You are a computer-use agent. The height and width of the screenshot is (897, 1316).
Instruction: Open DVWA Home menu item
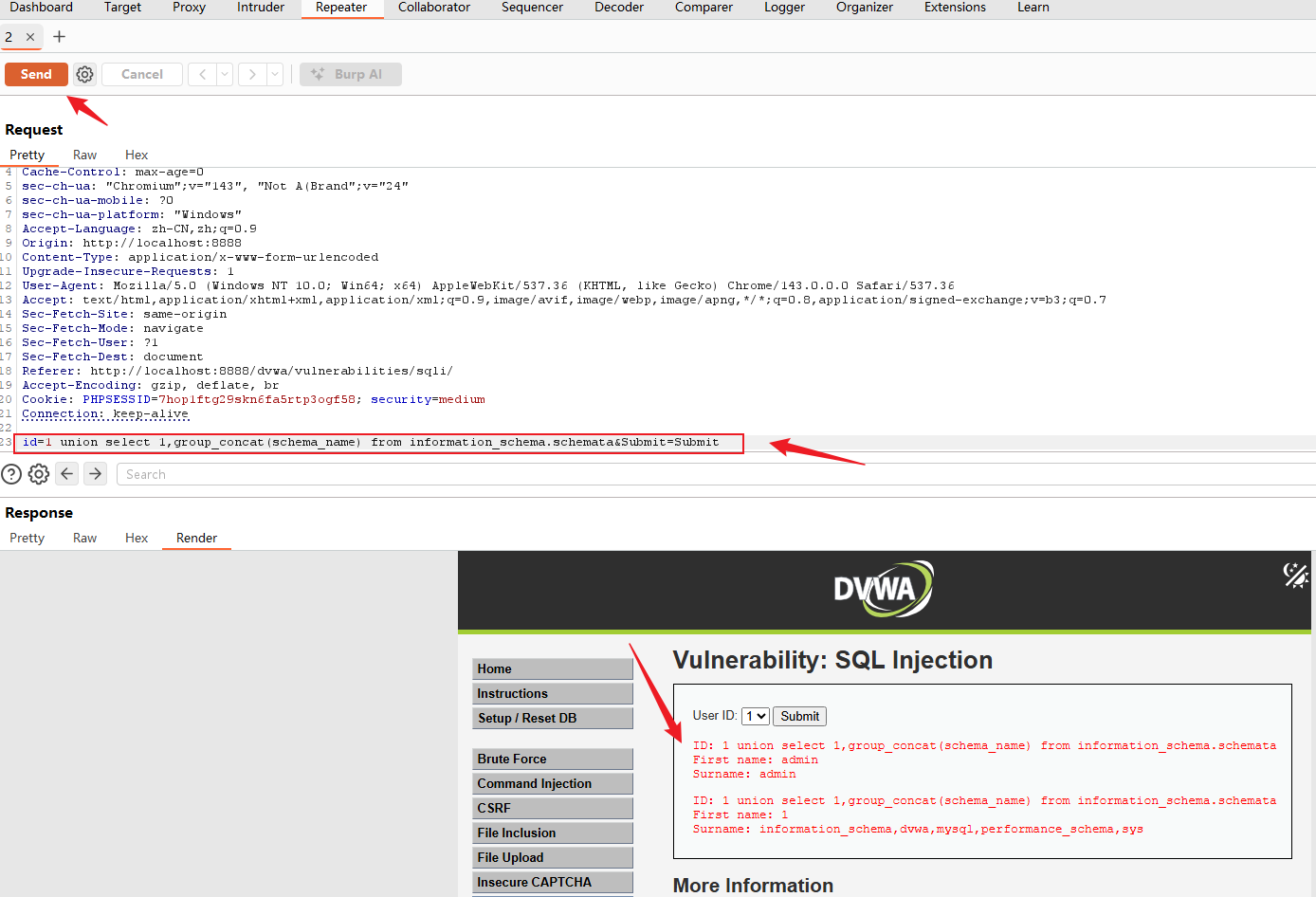(553, 668)
